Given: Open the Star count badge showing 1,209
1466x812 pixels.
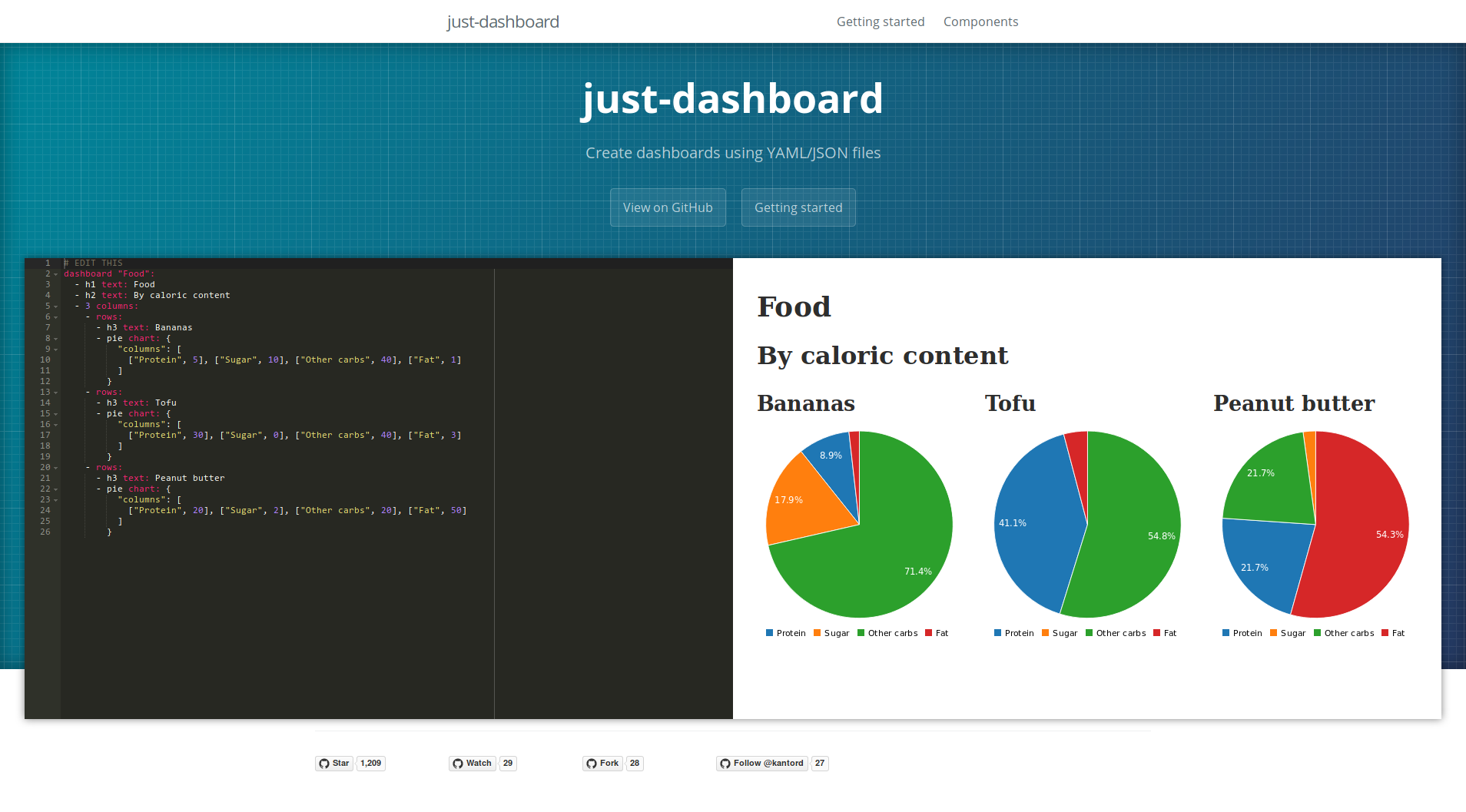Looking at the screenshot, I should click(371, 764).
